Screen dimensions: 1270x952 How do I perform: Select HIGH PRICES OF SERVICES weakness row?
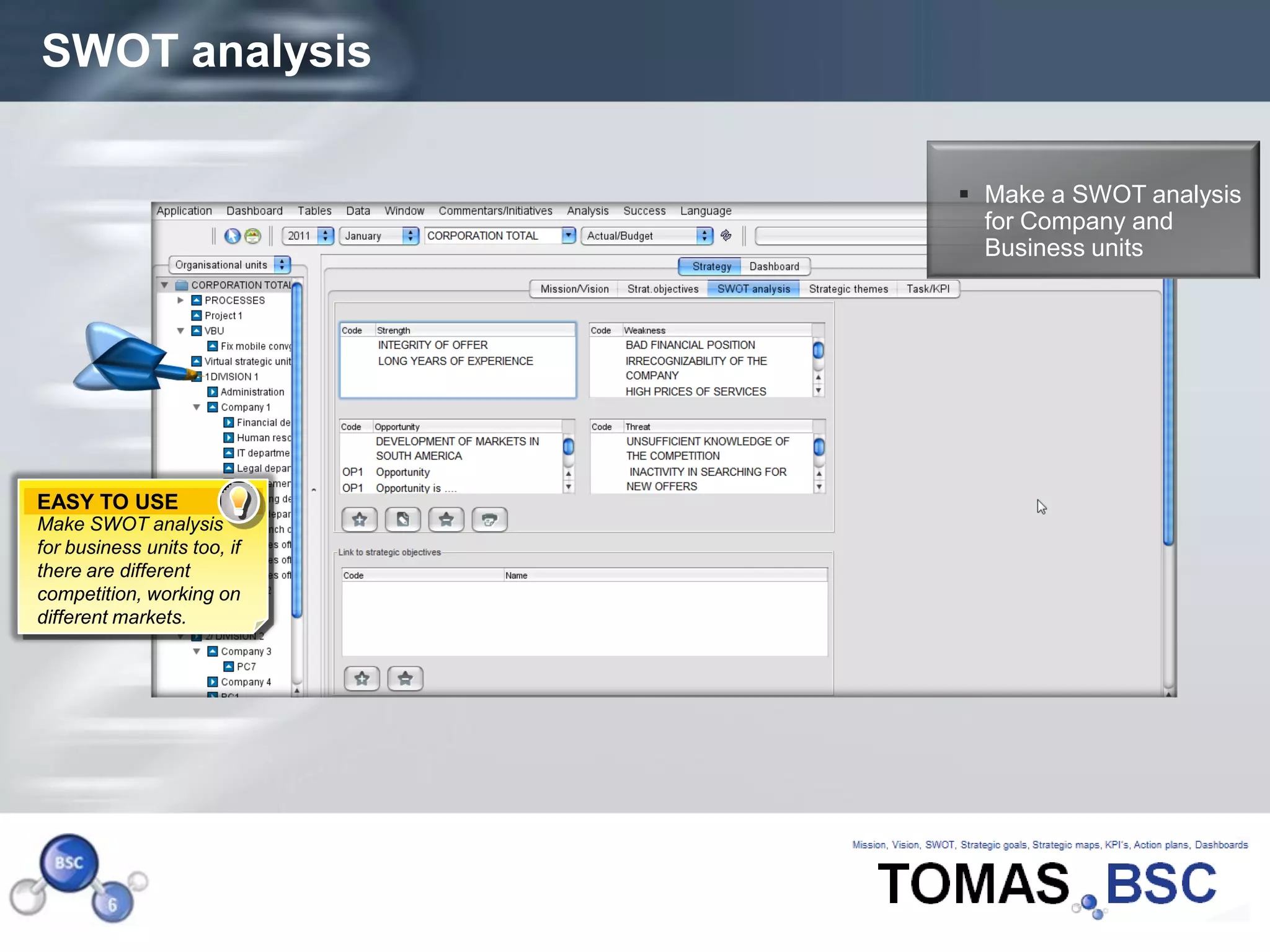(x=701, y=392)
